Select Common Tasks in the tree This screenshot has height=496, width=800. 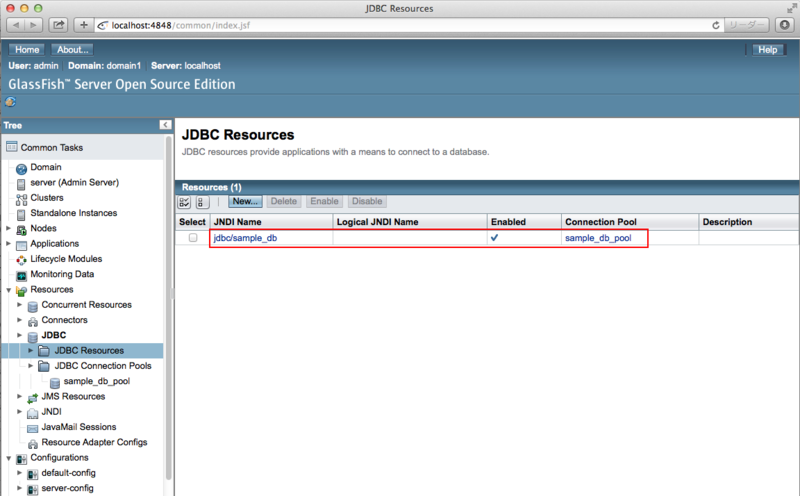[52, 147]
